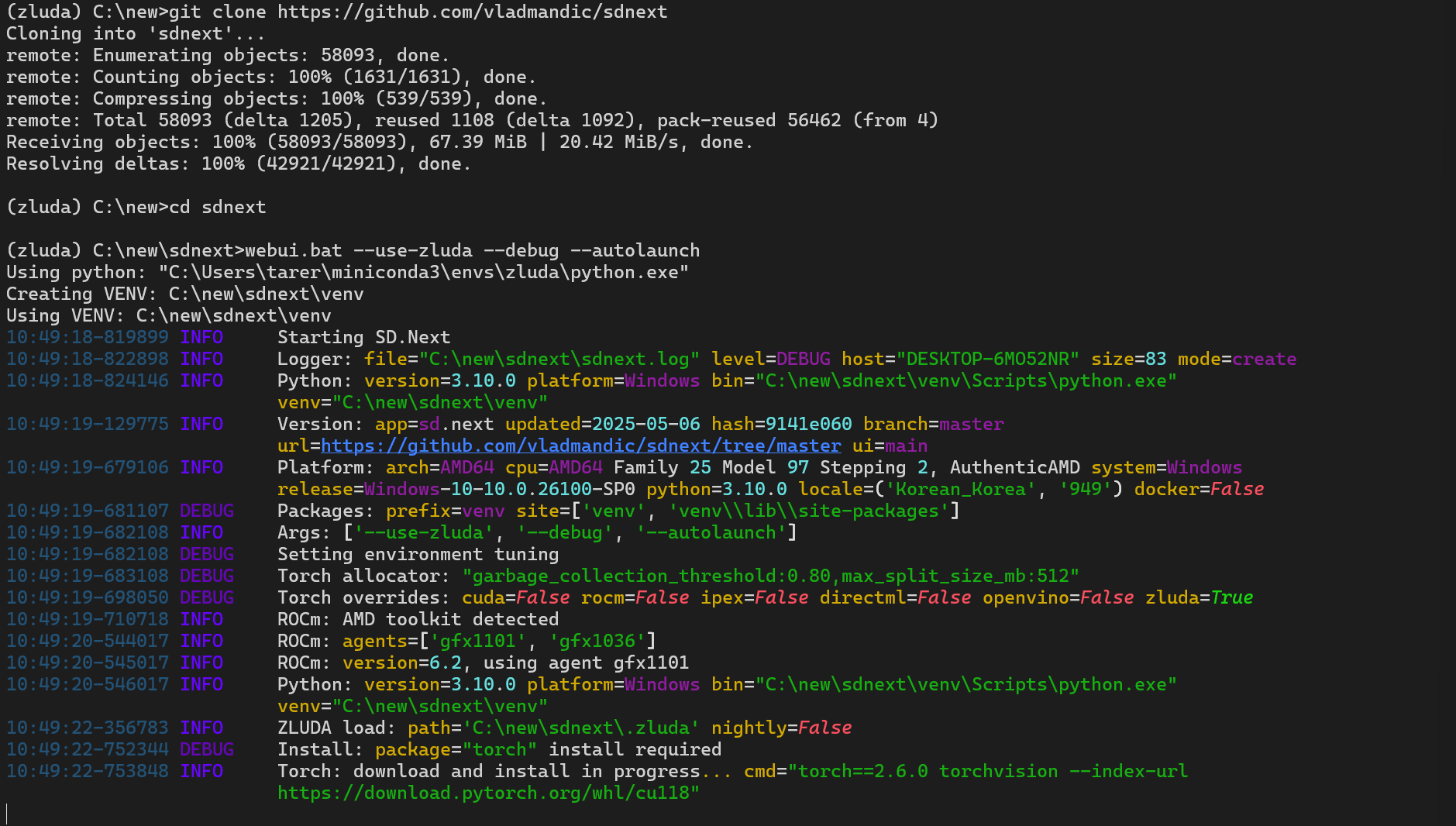This screenshot has height=826, width=1456.
Task: Click the git clone URL https://github.com/vladmandic/sdnext
Action: pyautogui.click(x=473, y=12)
